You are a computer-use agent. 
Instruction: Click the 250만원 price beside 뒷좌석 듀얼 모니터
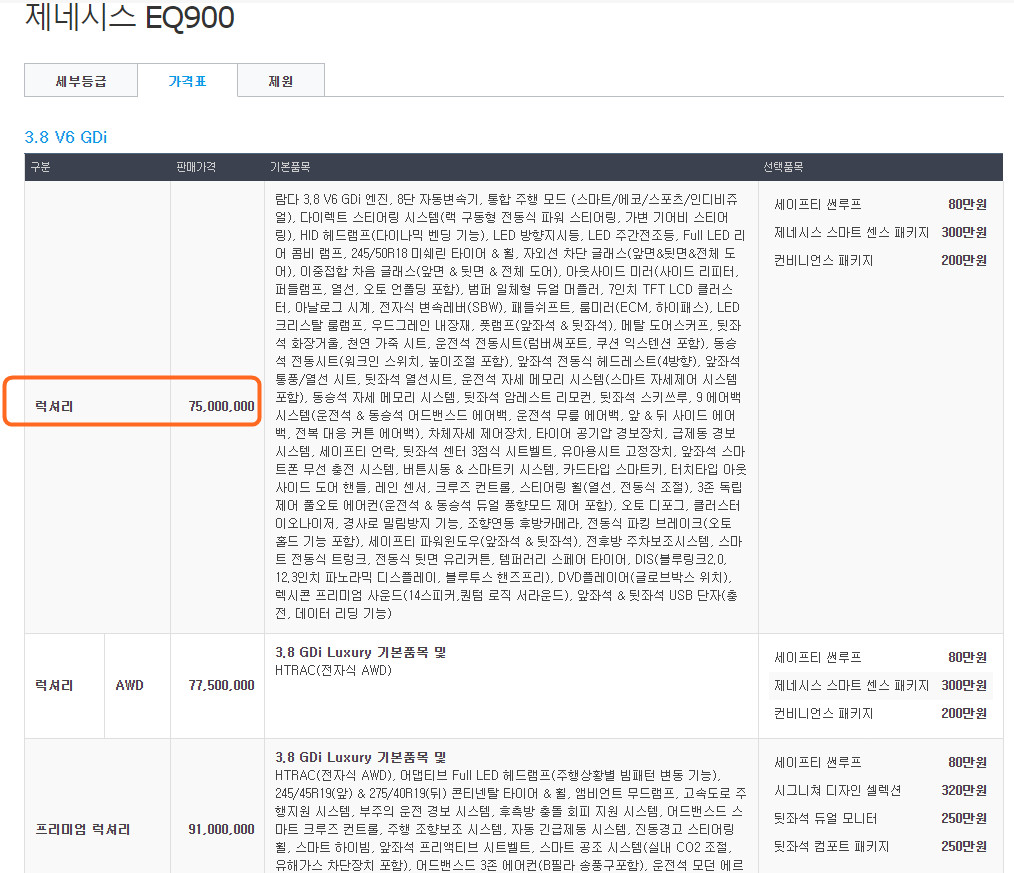click(x=964, y=819)
